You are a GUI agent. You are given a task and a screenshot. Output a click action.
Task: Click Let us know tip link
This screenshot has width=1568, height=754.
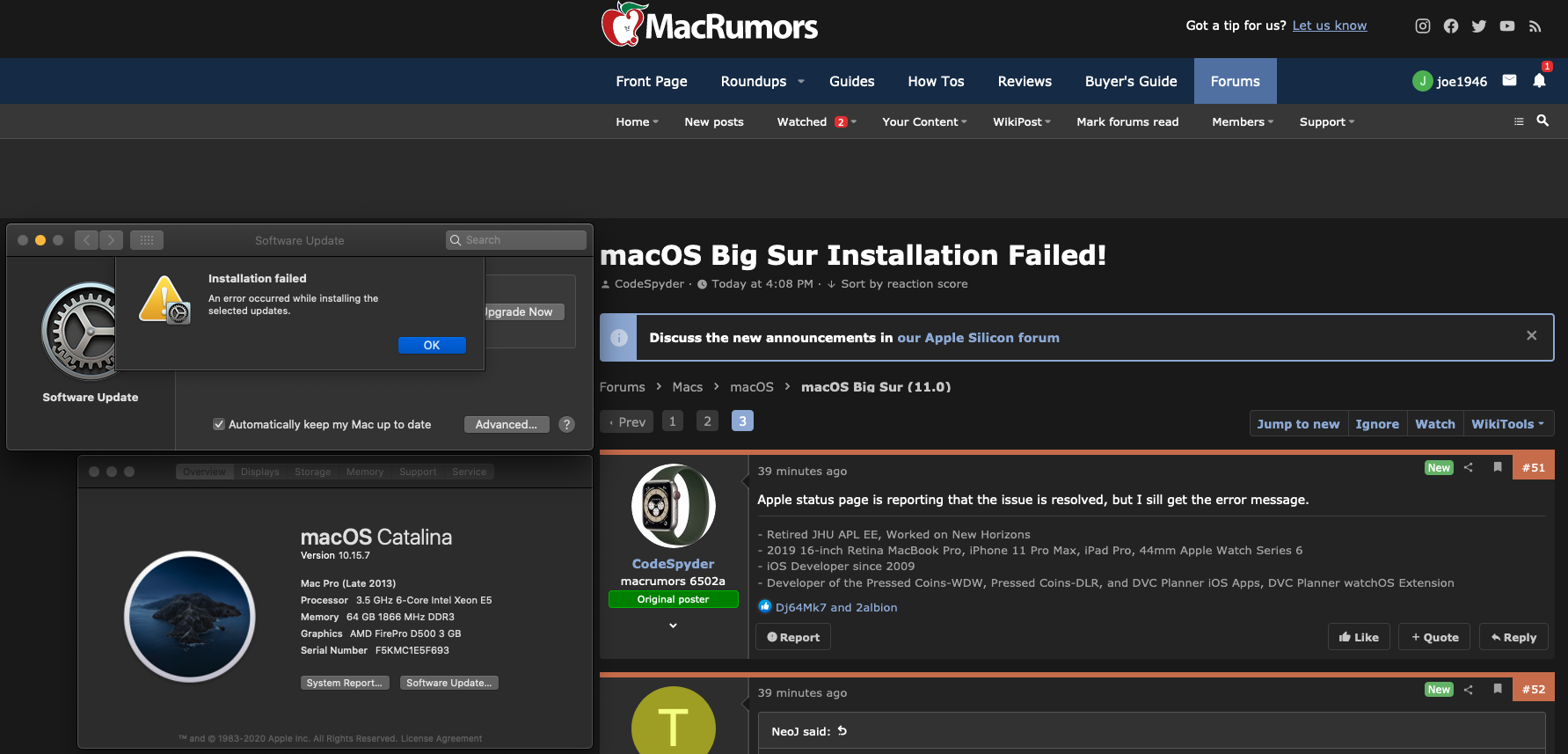pyautogui.click(x=1330, y=26)
